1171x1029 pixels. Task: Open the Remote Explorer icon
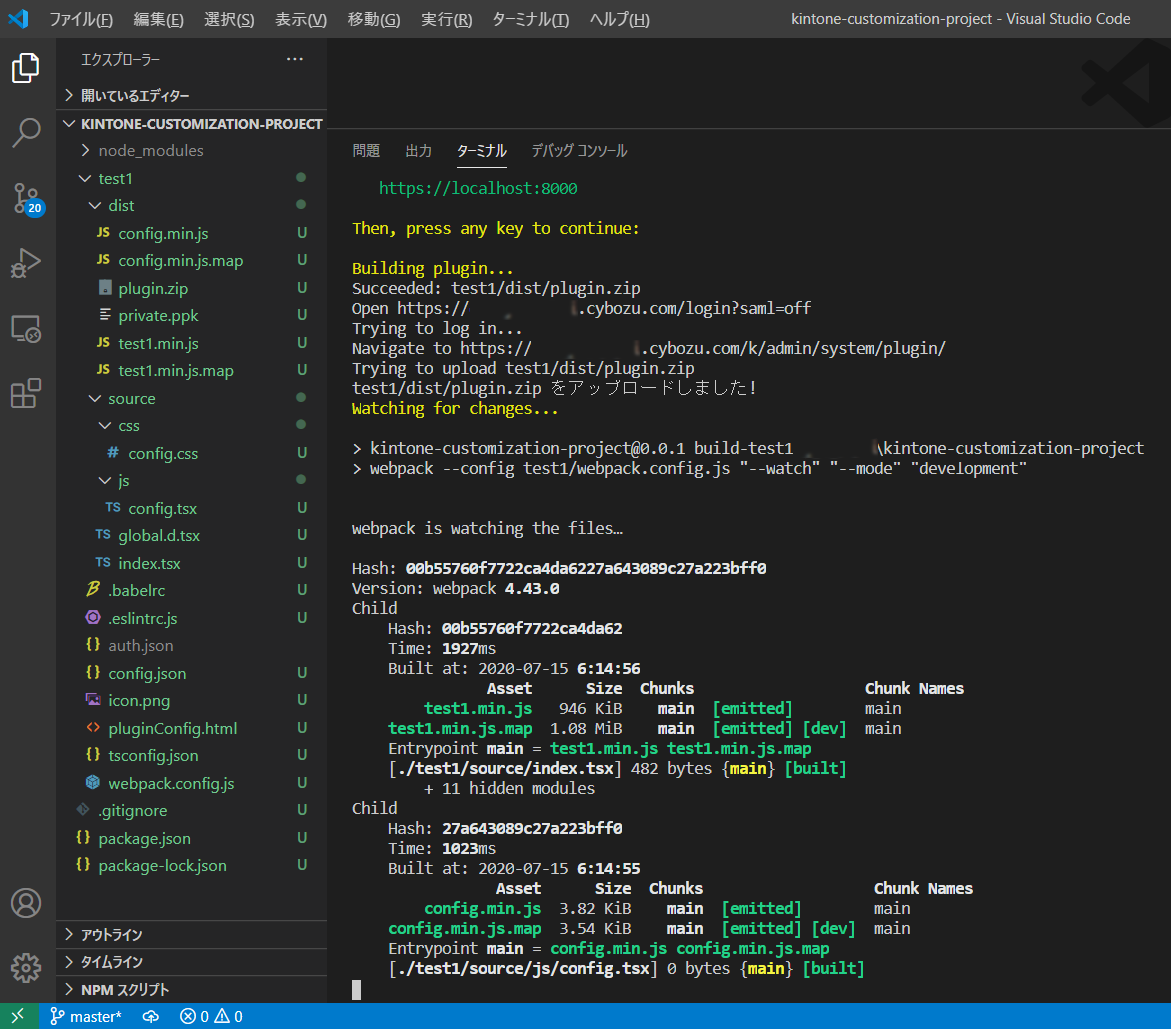(26, 328)
